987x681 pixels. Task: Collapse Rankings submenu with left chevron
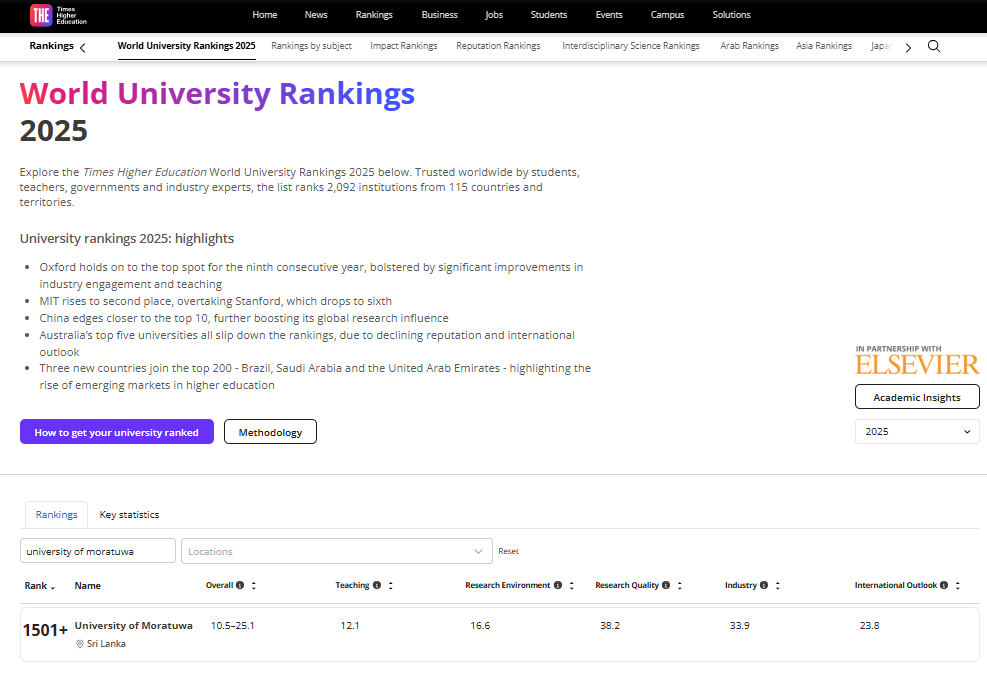82,47
